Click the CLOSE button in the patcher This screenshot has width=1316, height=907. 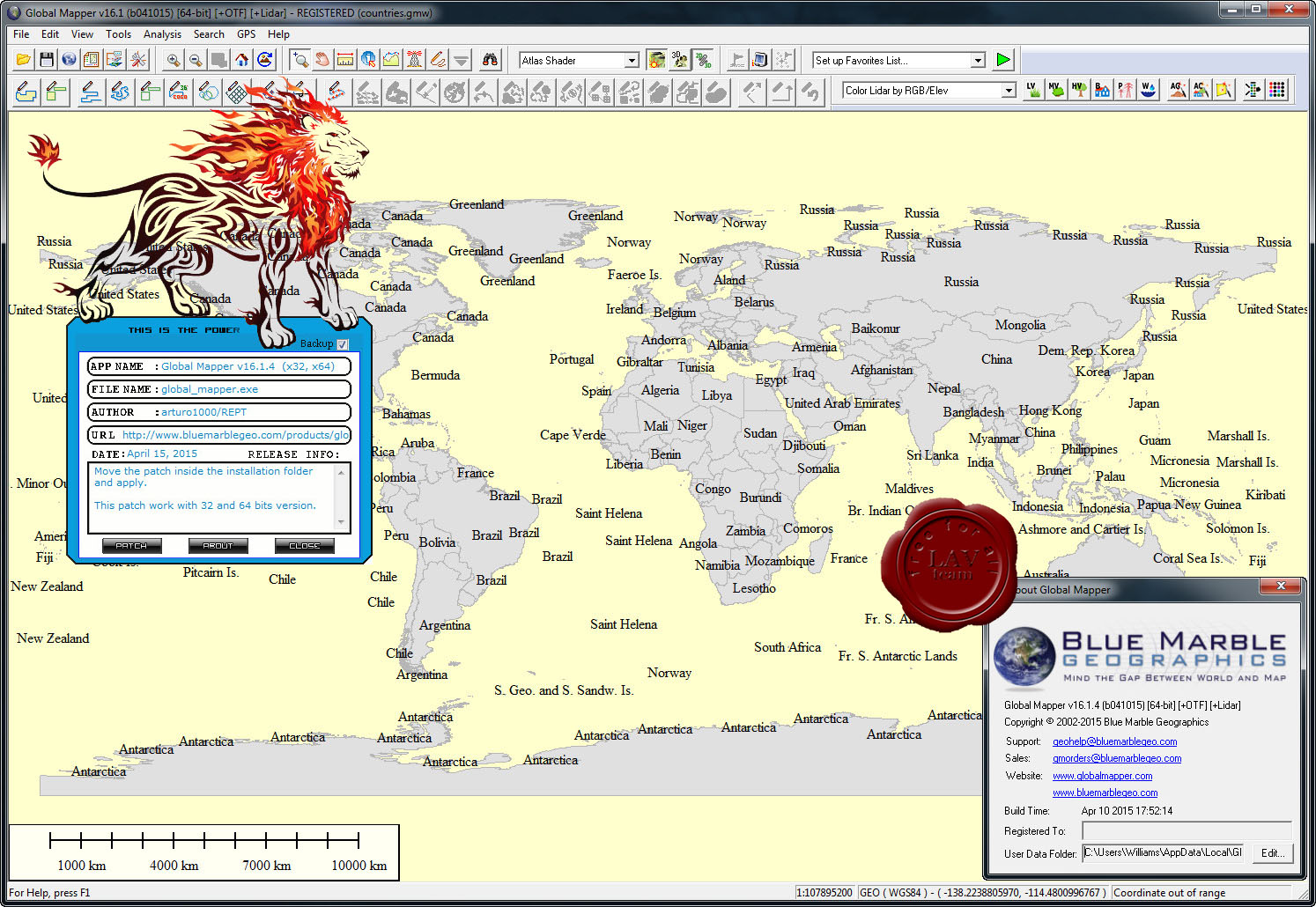[304, 546]
